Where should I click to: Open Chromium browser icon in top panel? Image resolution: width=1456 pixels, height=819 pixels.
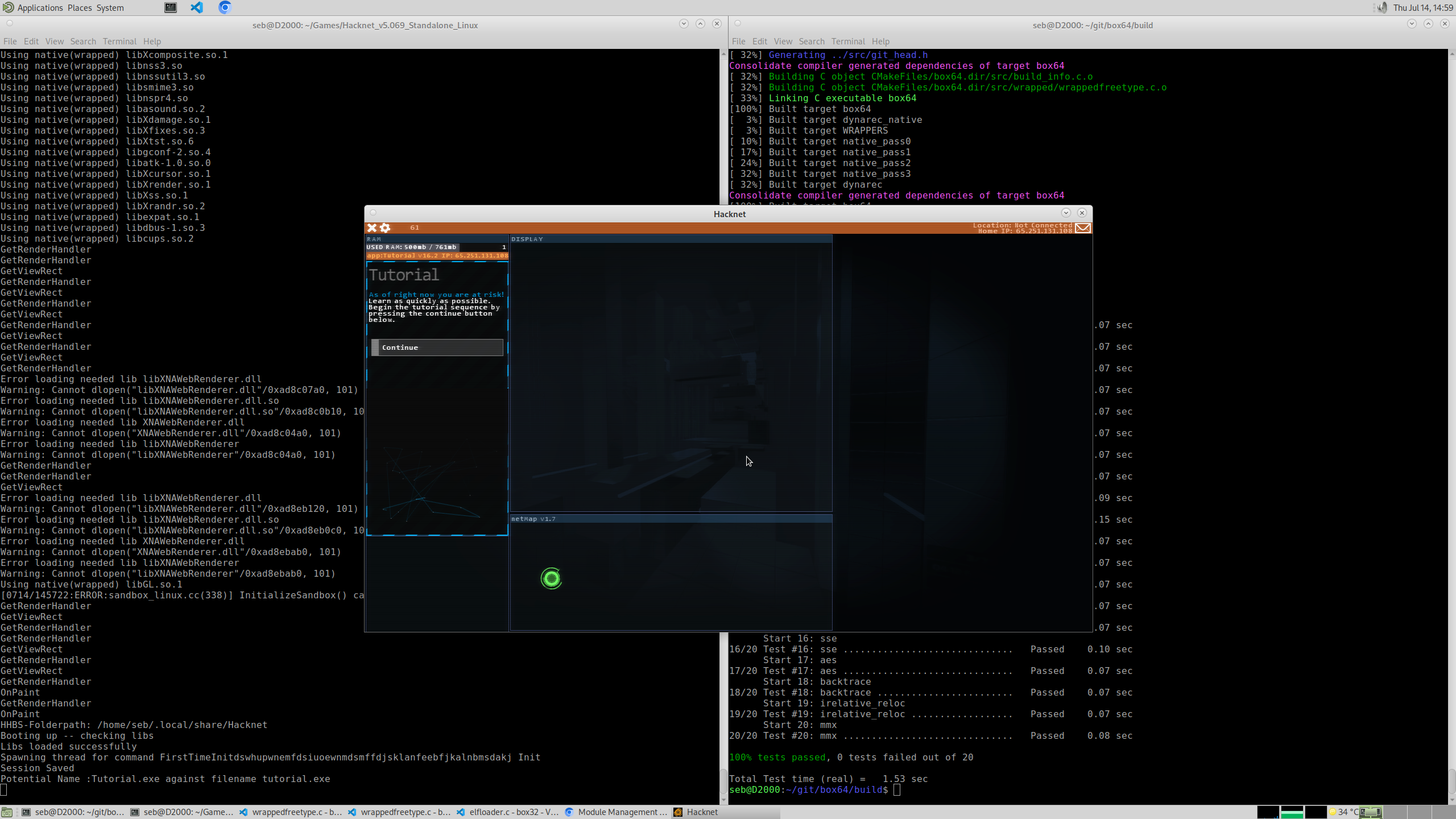click(225, 7)
